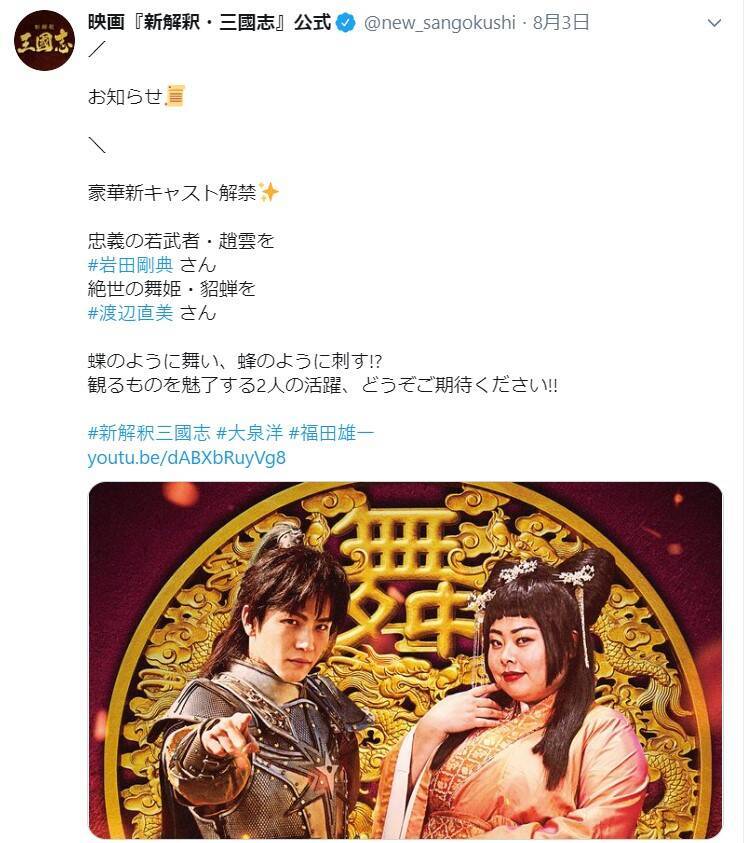The width and height of the screenshot is (756, 843).
Task: Open the account name 映画『新解釈・三國志』公式
Action: [210, 23]
